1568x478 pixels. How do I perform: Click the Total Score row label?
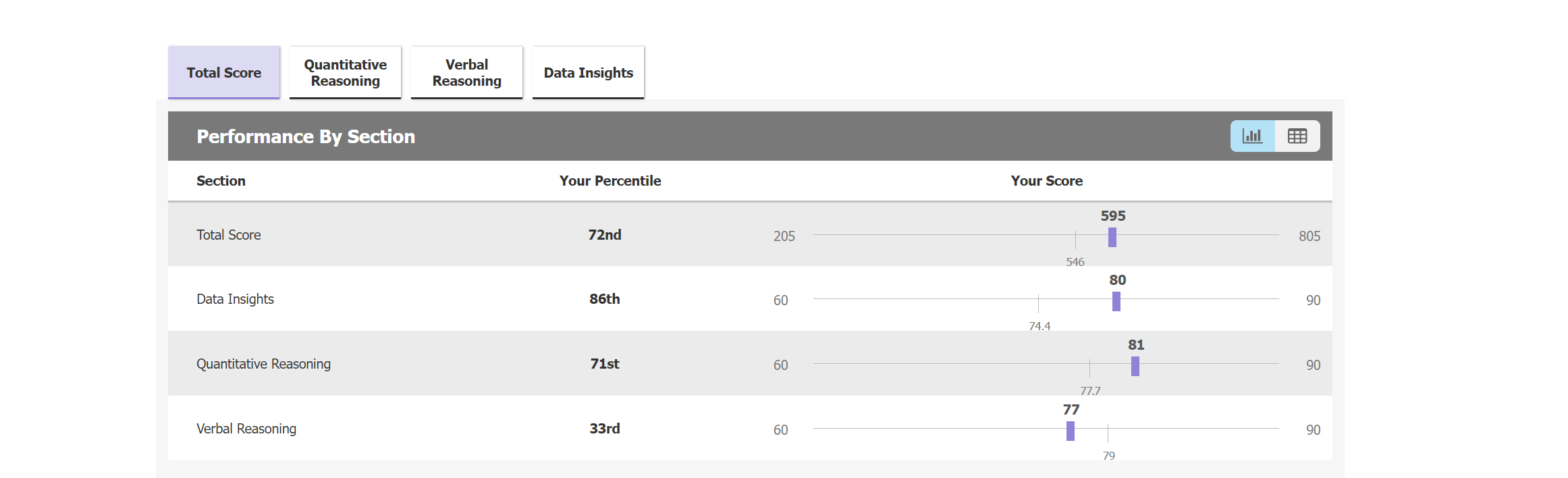pos(229,235)
